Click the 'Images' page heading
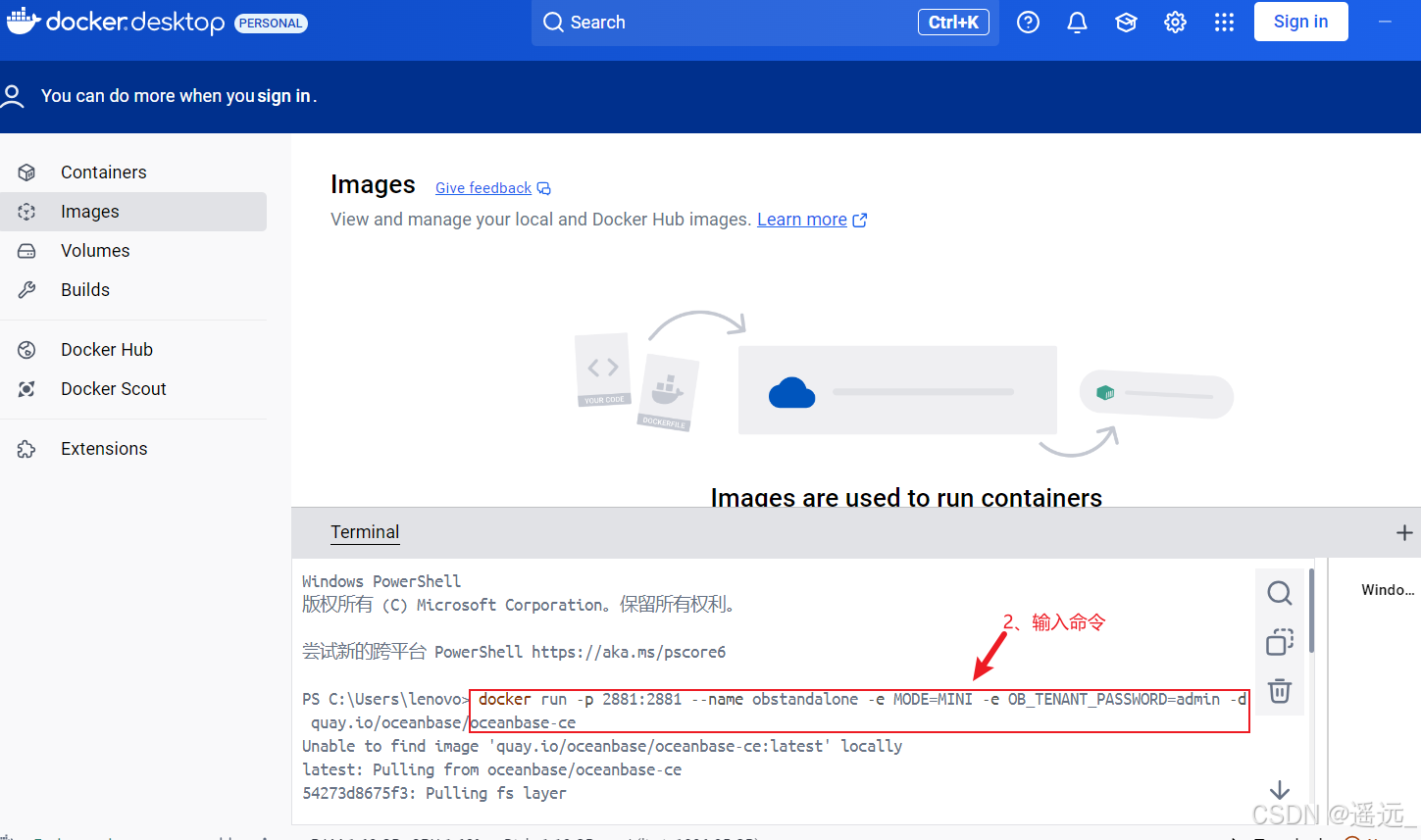 tap(373, 184)
